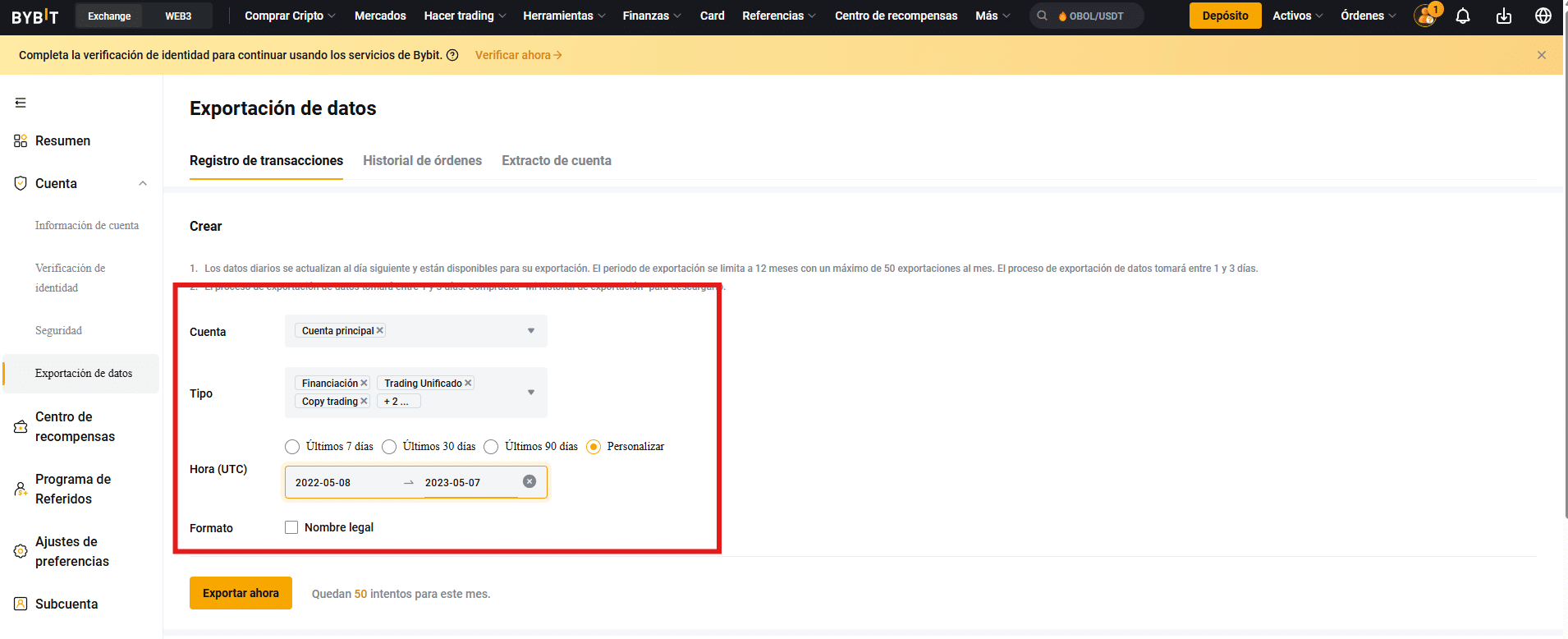Open the Cuenta dropdown arrow

click(x=531, y=331)
